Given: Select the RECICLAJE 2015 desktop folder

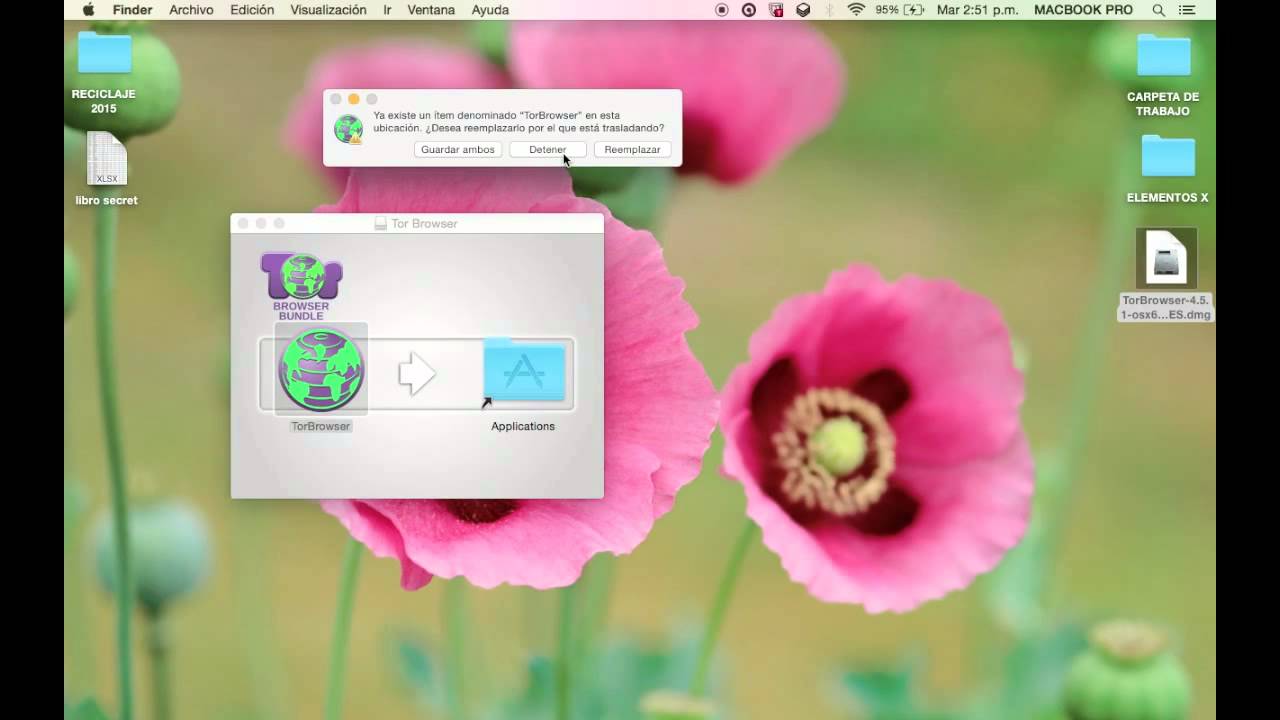Looking at the screenshot, I should (x=104, y=53).
